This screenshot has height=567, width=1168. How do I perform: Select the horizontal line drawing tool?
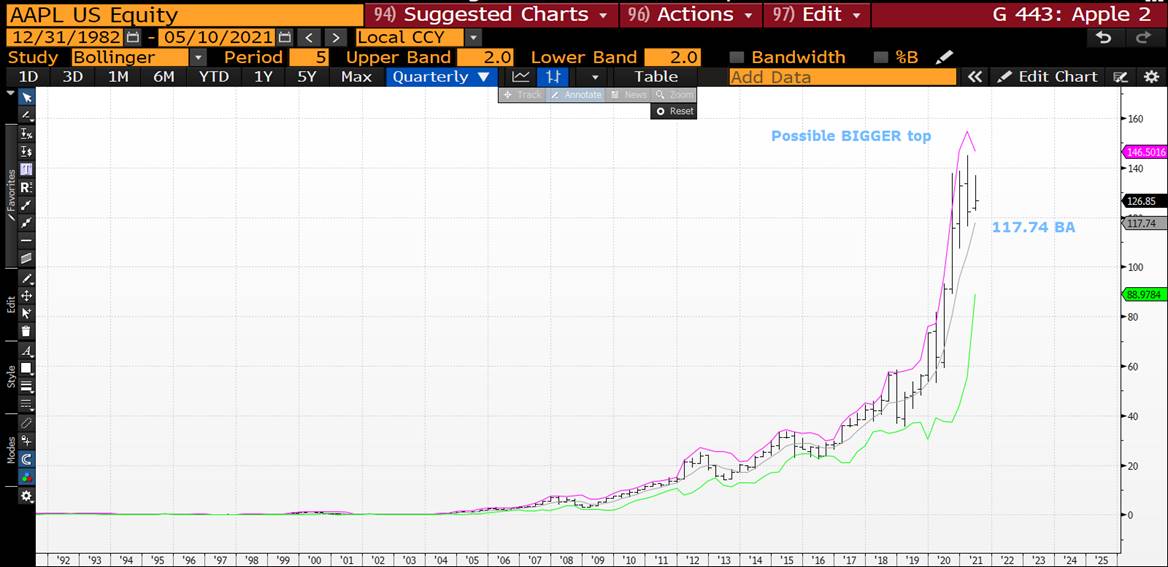pos(27,241)
